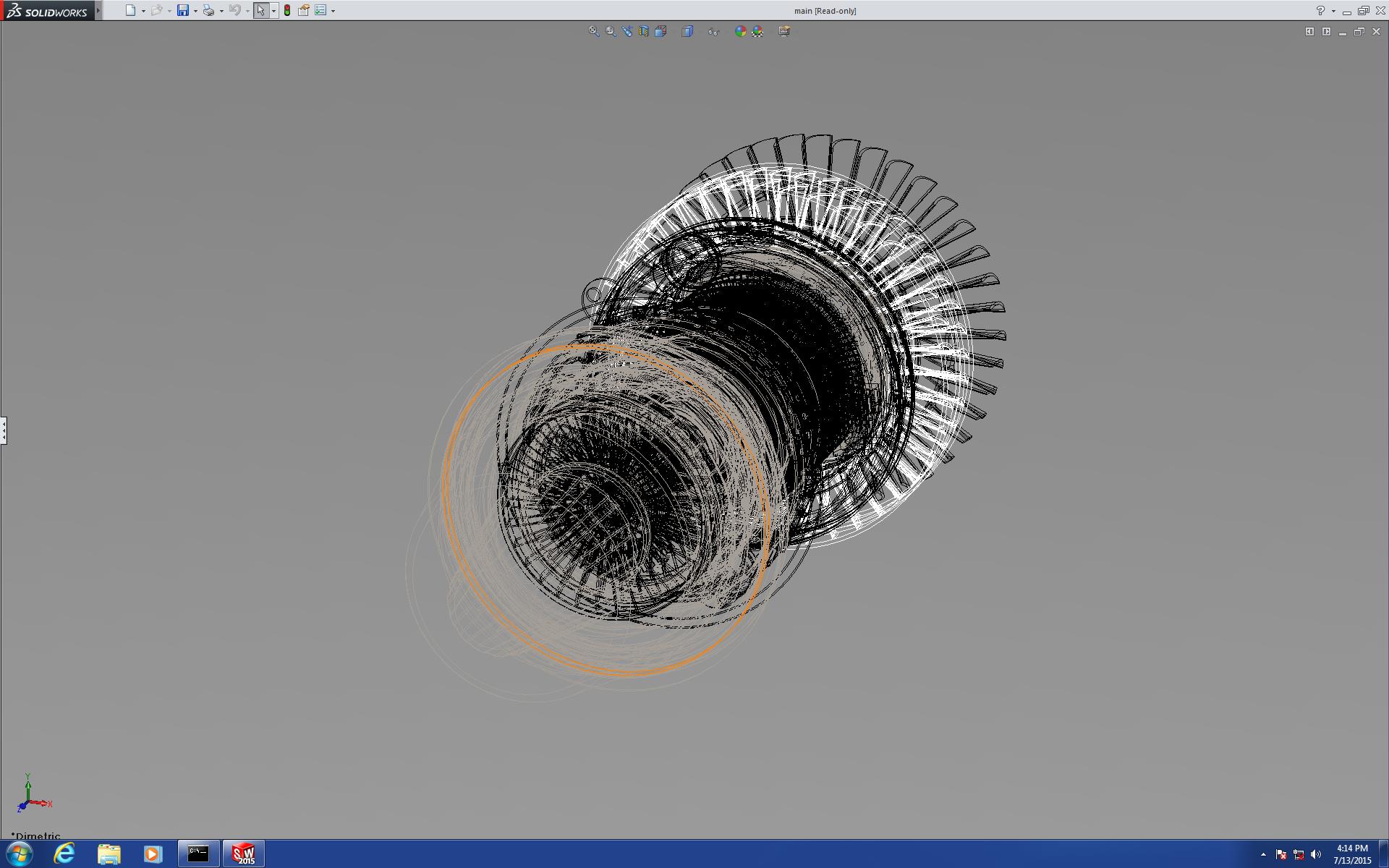Activate the Section View tool
The width and height of the screenshot is (1389, 868).
point(644,31)
